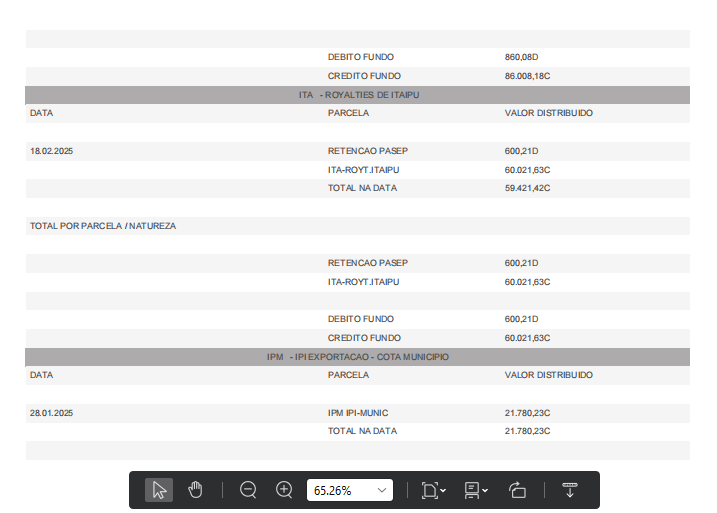Click the IPM - IPI EXPORTACAO section header
The image size is (717, 513).
pos(358,357)
